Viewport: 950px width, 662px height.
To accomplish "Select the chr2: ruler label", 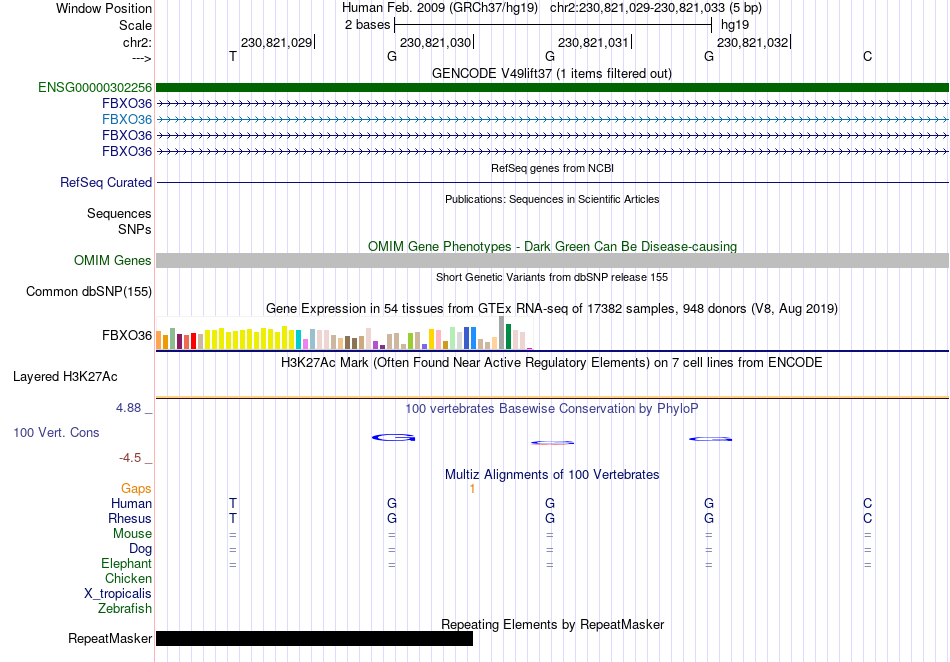I will click(137, 42).
